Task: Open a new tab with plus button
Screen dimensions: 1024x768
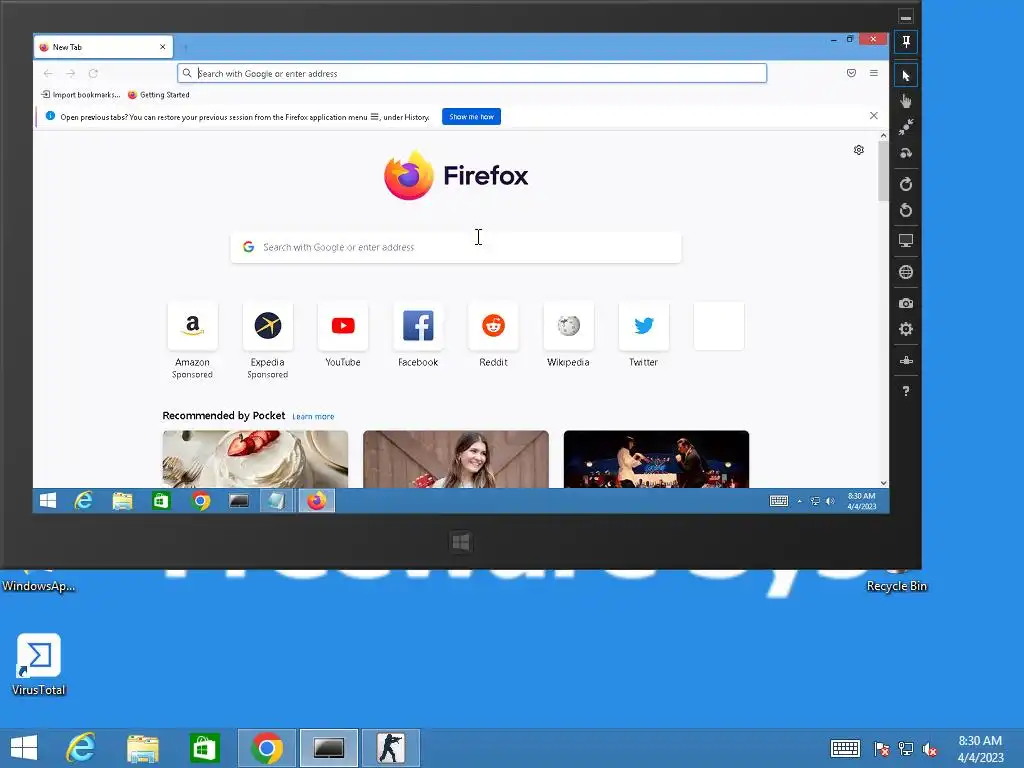Action: coord(186,47)
